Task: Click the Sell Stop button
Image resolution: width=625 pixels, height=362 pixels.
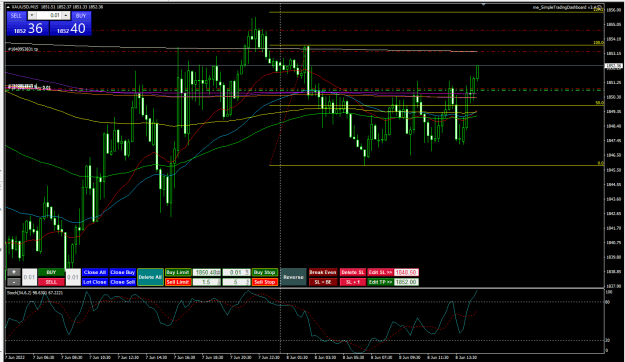Action: 265,282
